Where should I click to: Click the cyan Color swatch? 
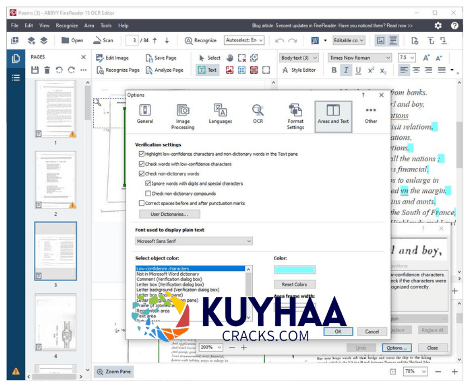pyautogui.click(x=295, y=270)
